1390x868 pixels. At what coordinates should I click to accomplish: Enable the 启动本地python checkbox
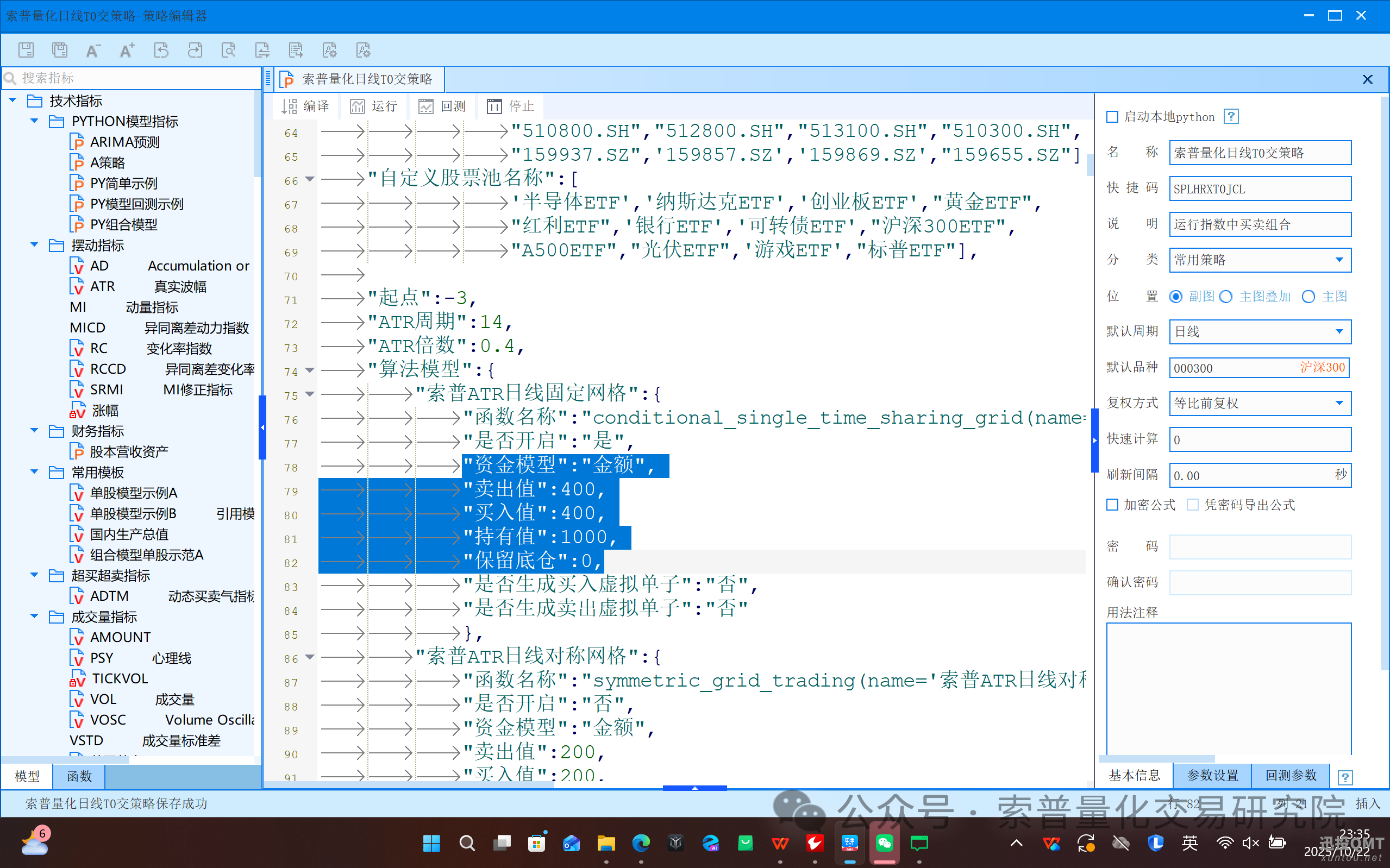click(x=1112, y=117)
